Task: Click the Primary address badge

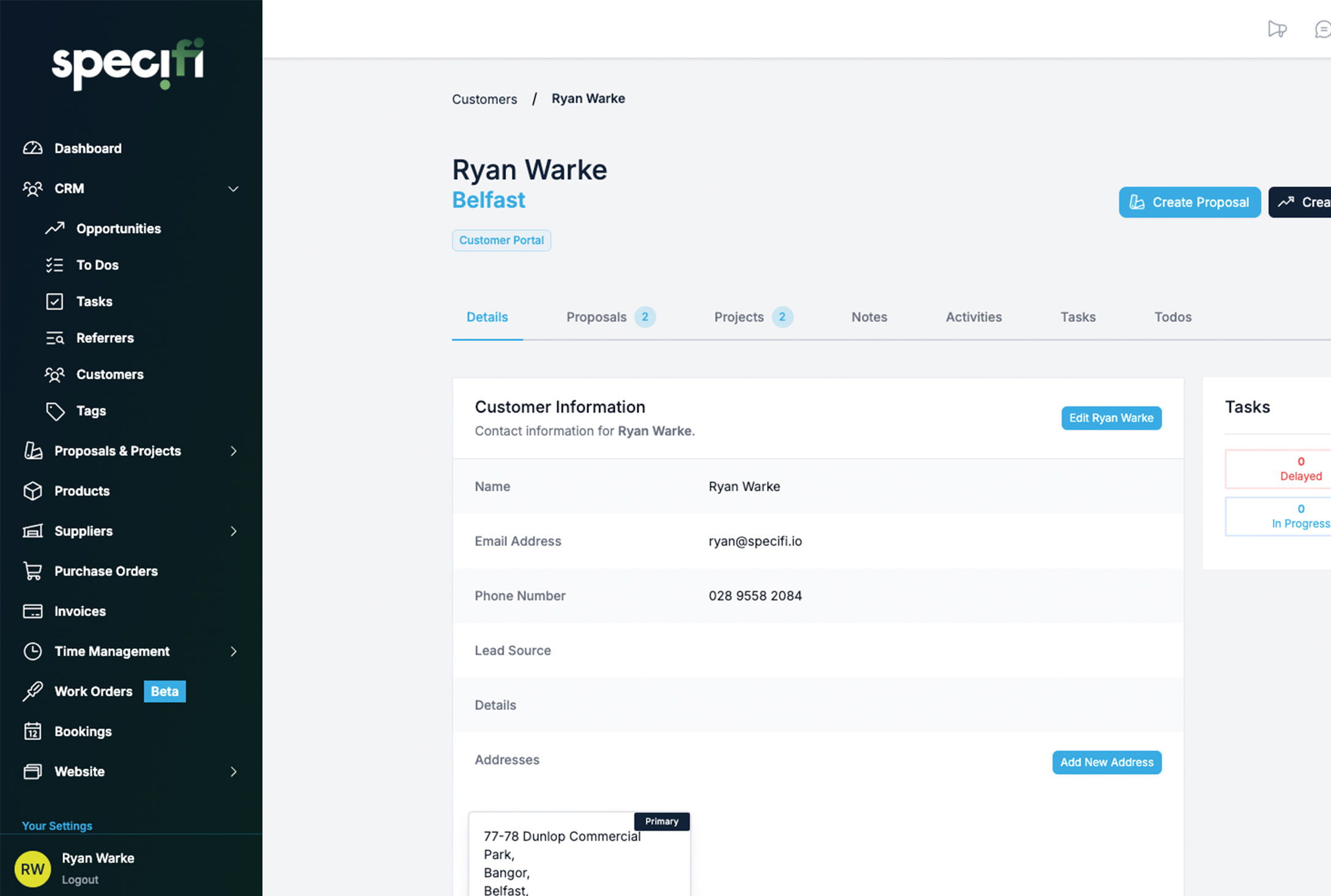Action: point(661,821)
